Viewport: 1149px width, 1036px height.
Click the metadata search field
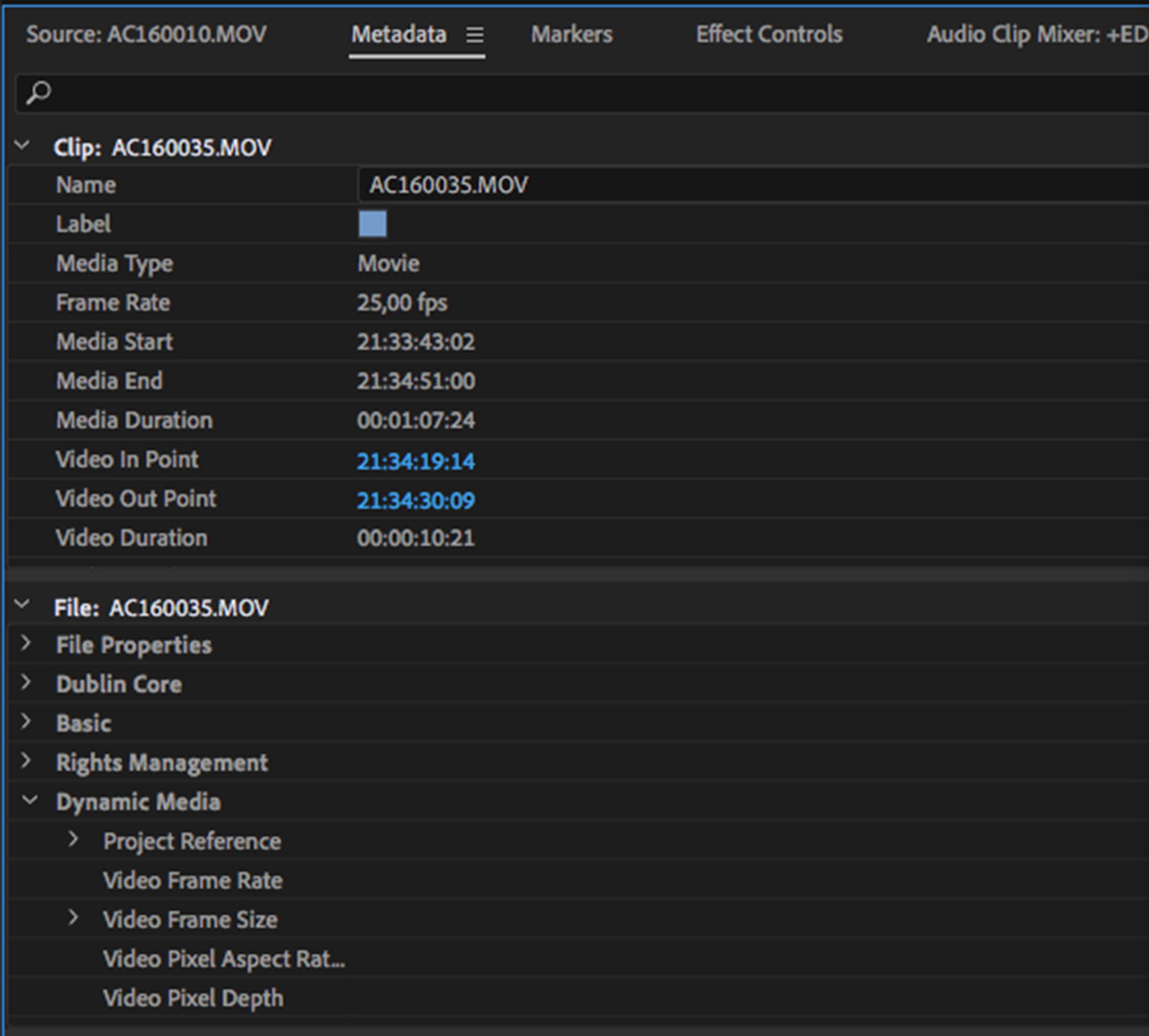coord(570,93)
